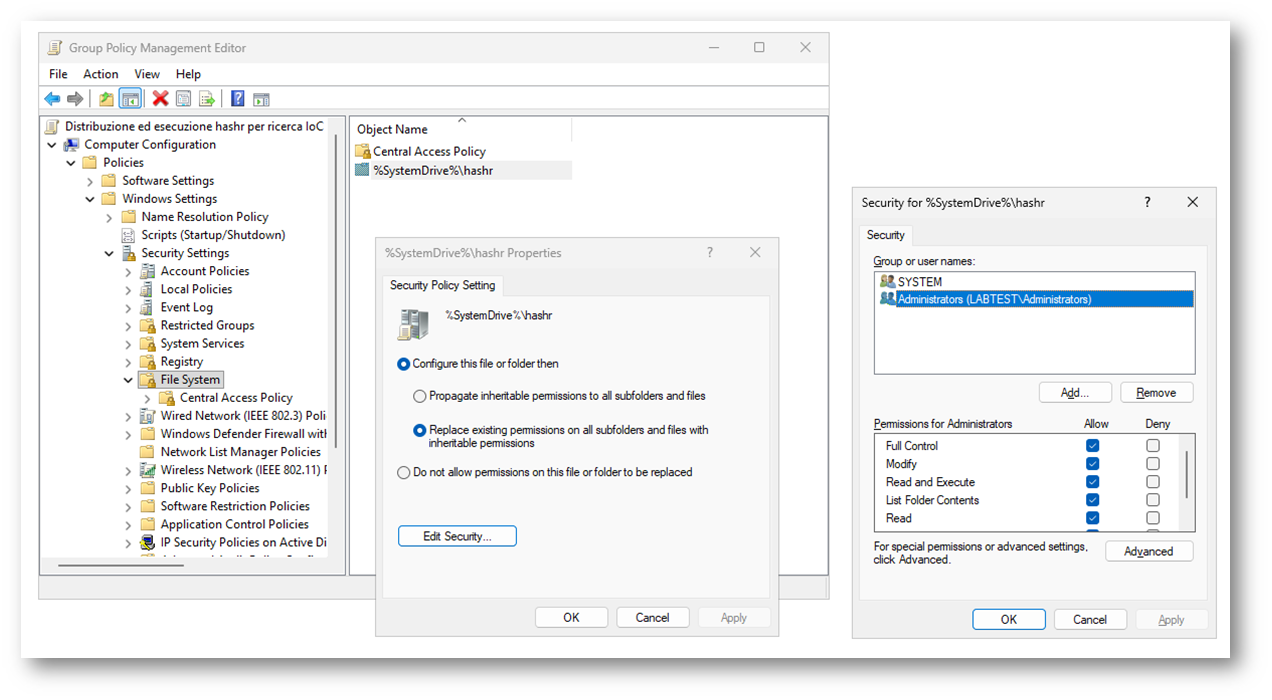Screen dimensions: 1272x700
Task: Collapse the File System tree node
Action: pyautogui.click(x=128, y=380)
